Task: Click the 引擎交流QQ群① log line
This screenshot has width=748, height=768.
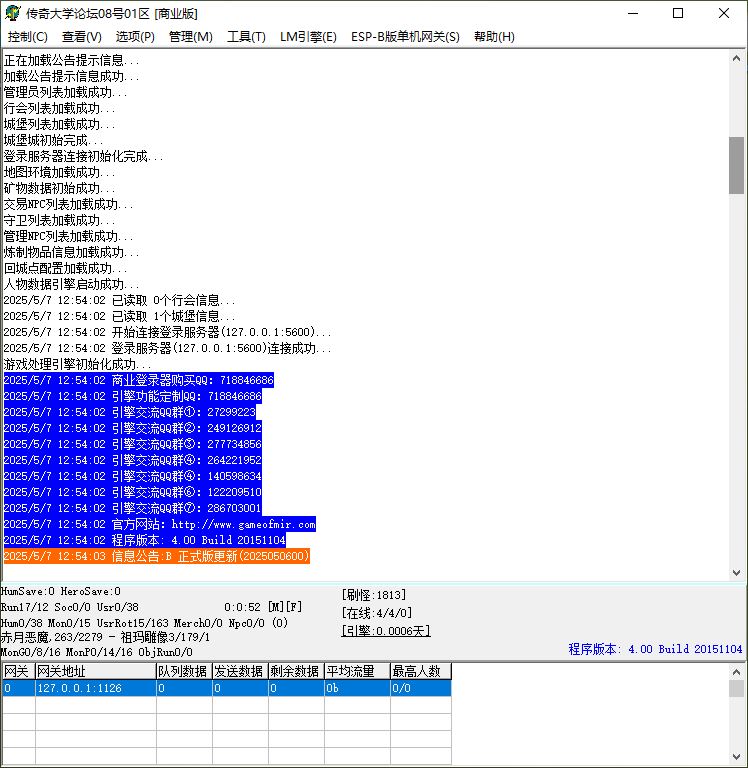Action: [130, 412]
